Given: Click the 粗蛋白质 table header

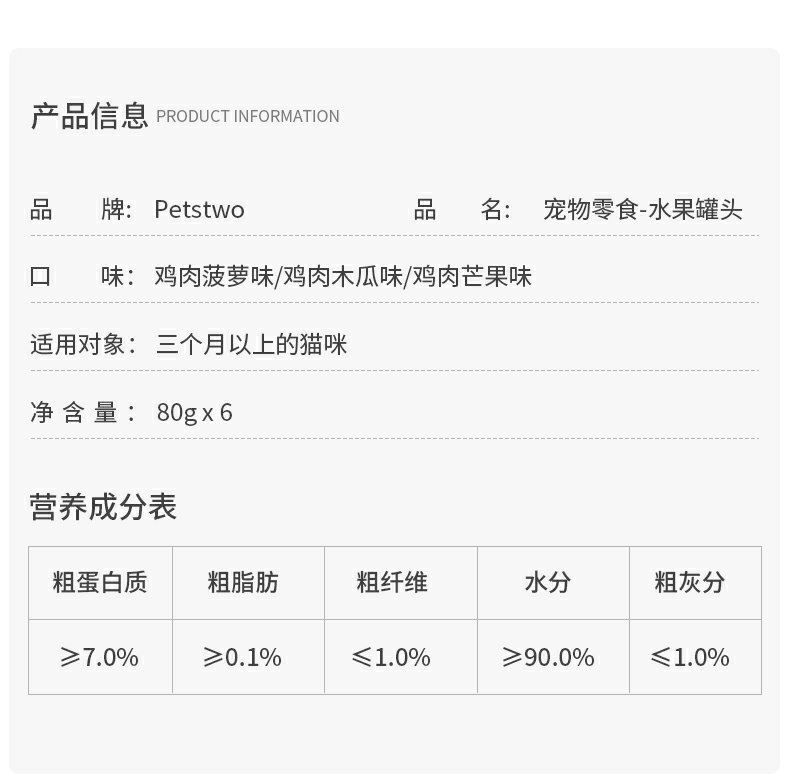Looking at the screenshot, I should [100, 583].
